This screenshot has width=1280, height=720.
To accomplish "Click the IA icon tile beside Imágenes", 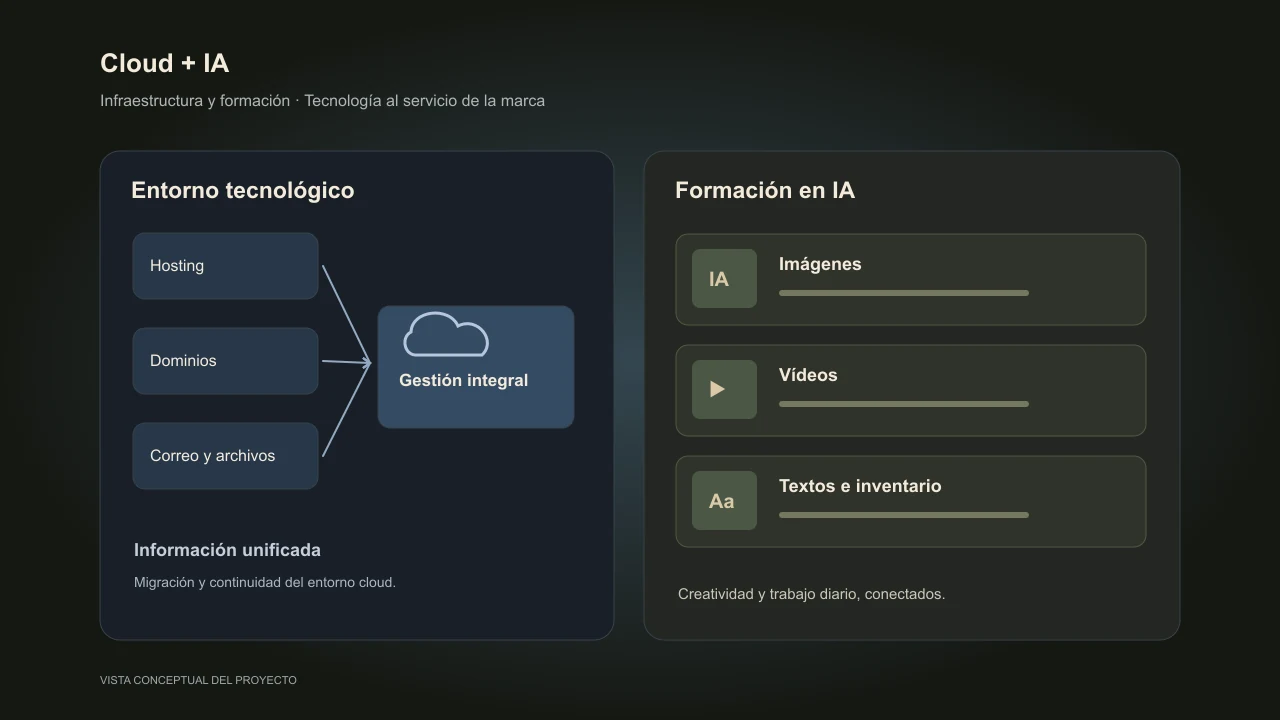I will [724, 279].
